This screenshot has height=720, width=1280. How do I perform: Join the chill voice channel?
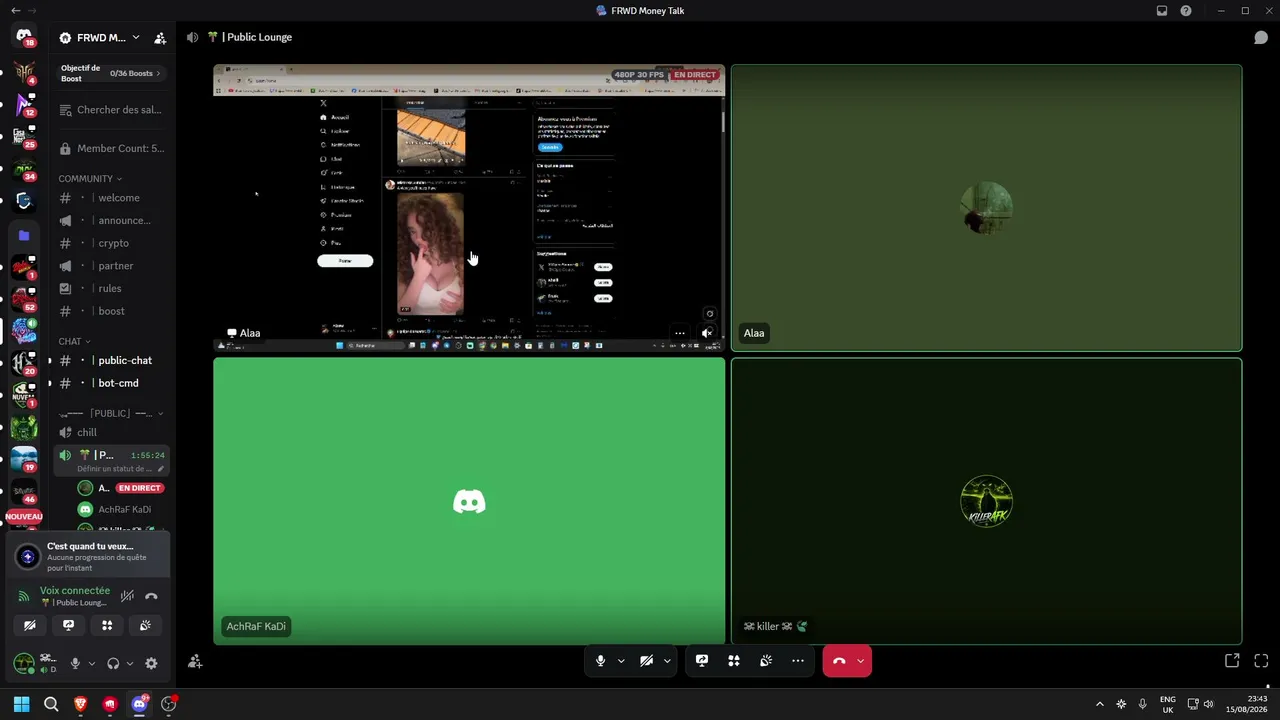111,432
